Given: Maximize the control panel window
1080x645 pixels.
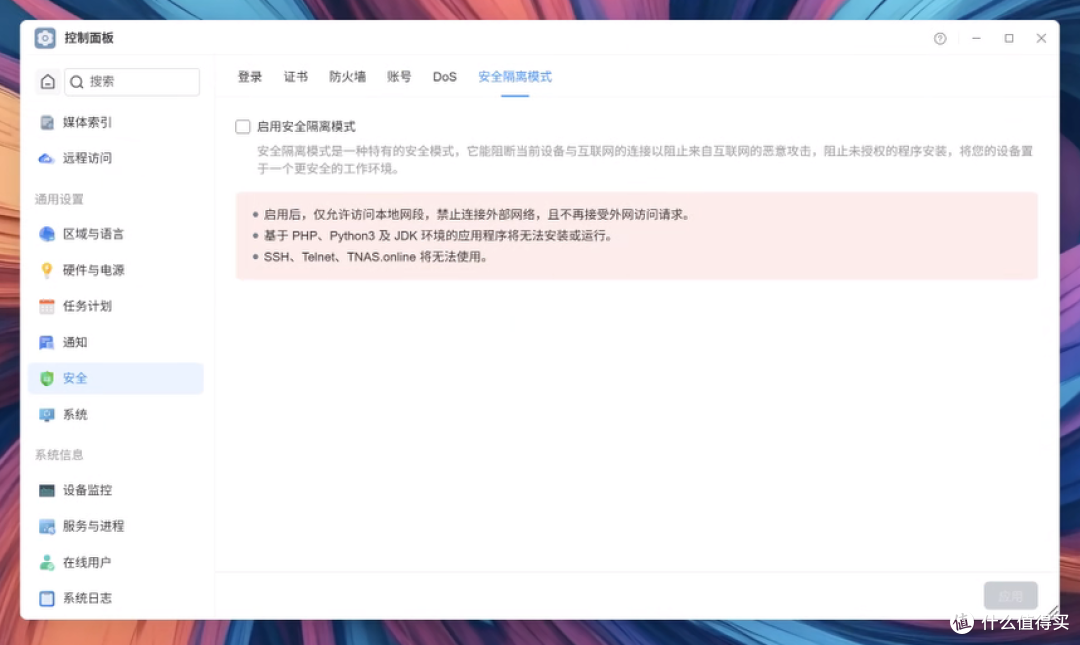Looking at the screenshot, I should click(x=1009, y=39).
